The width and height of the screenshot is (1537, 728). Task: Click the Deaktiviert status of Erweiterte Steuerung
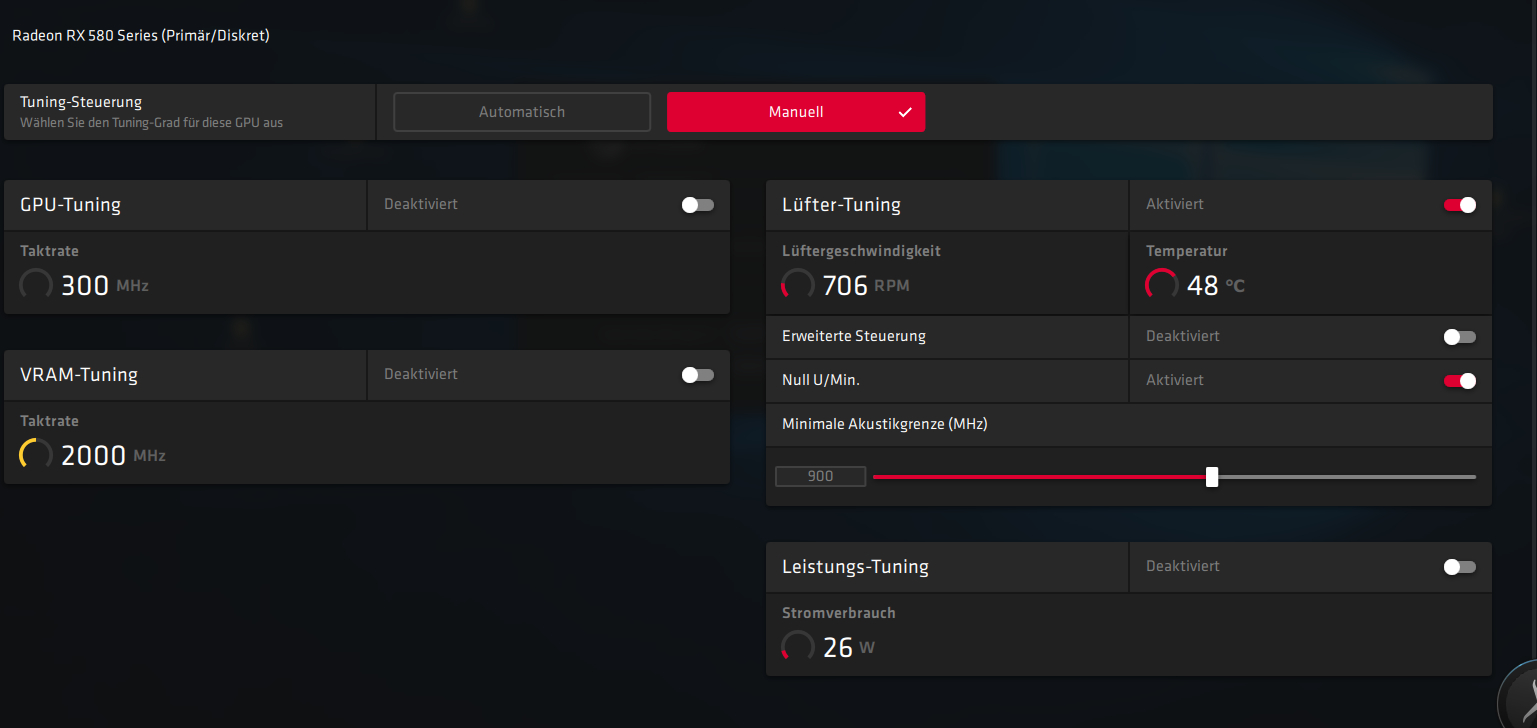click(1183, 336)
